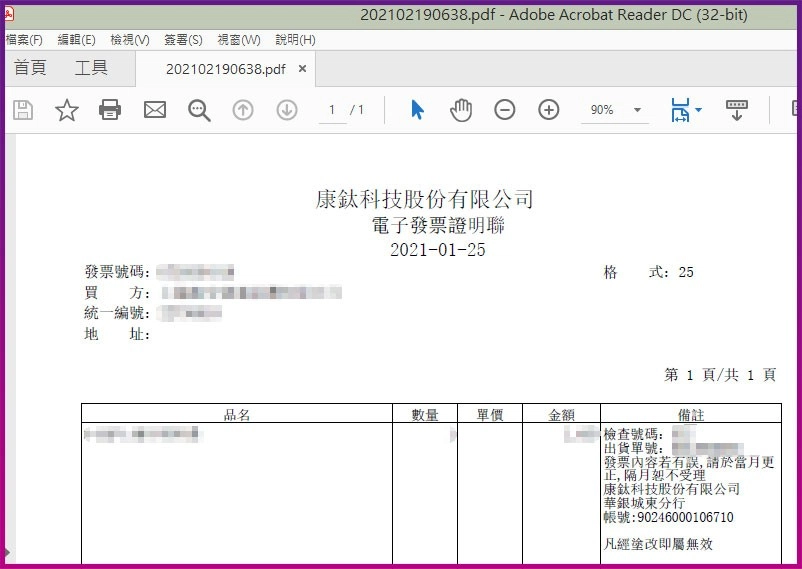Zoom in with the plus button
Screen dimensions: 802x569
(549, 110)
